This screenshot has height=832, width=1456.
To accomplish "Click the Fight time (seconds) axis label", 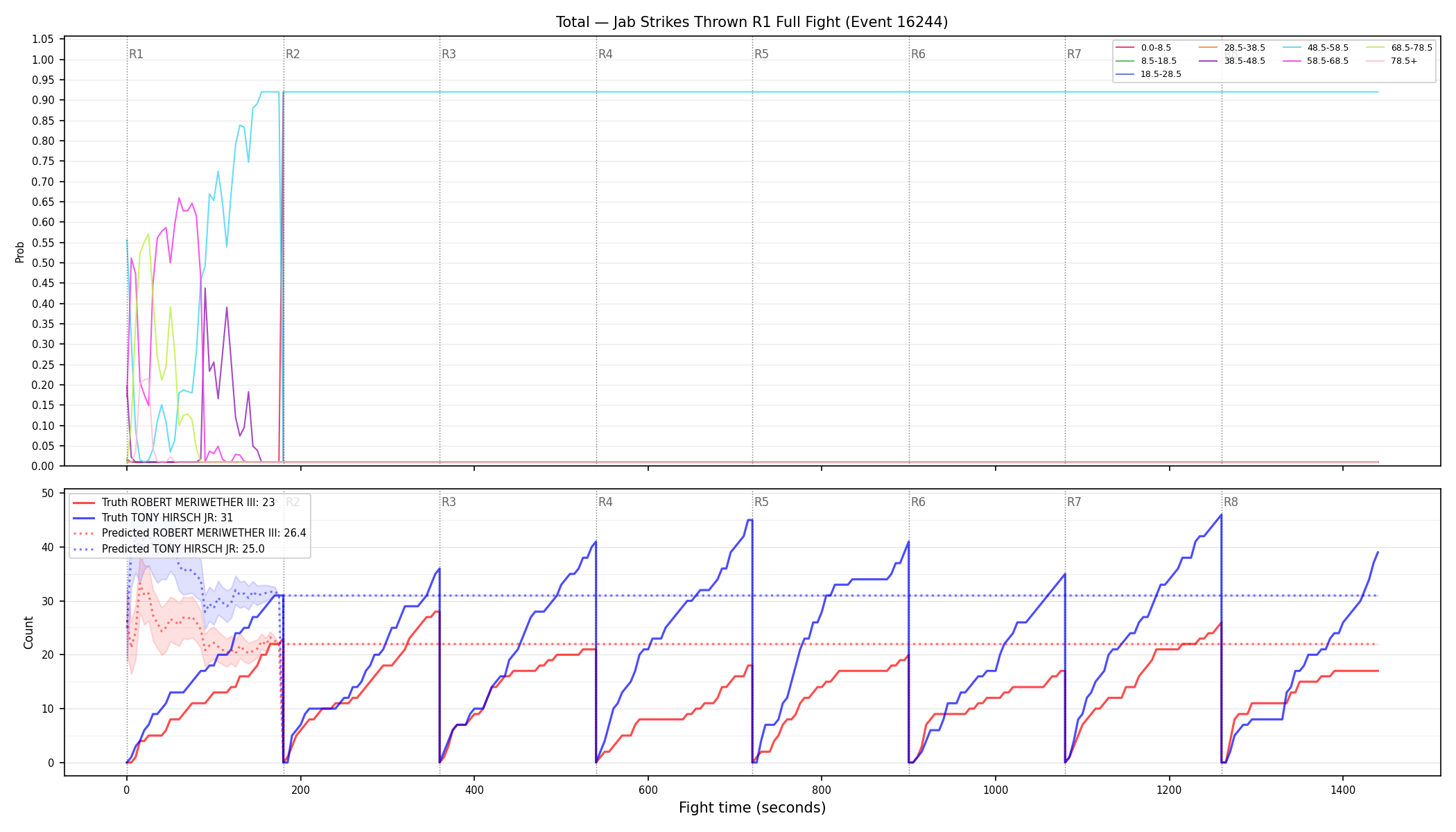I will (752, 808).
